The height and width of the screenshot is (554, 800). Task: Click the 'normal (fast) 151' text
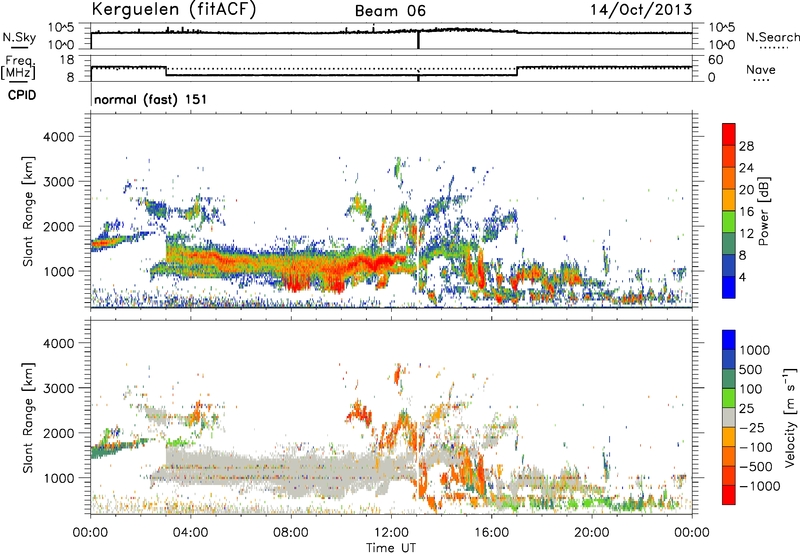tap(151, 99)
